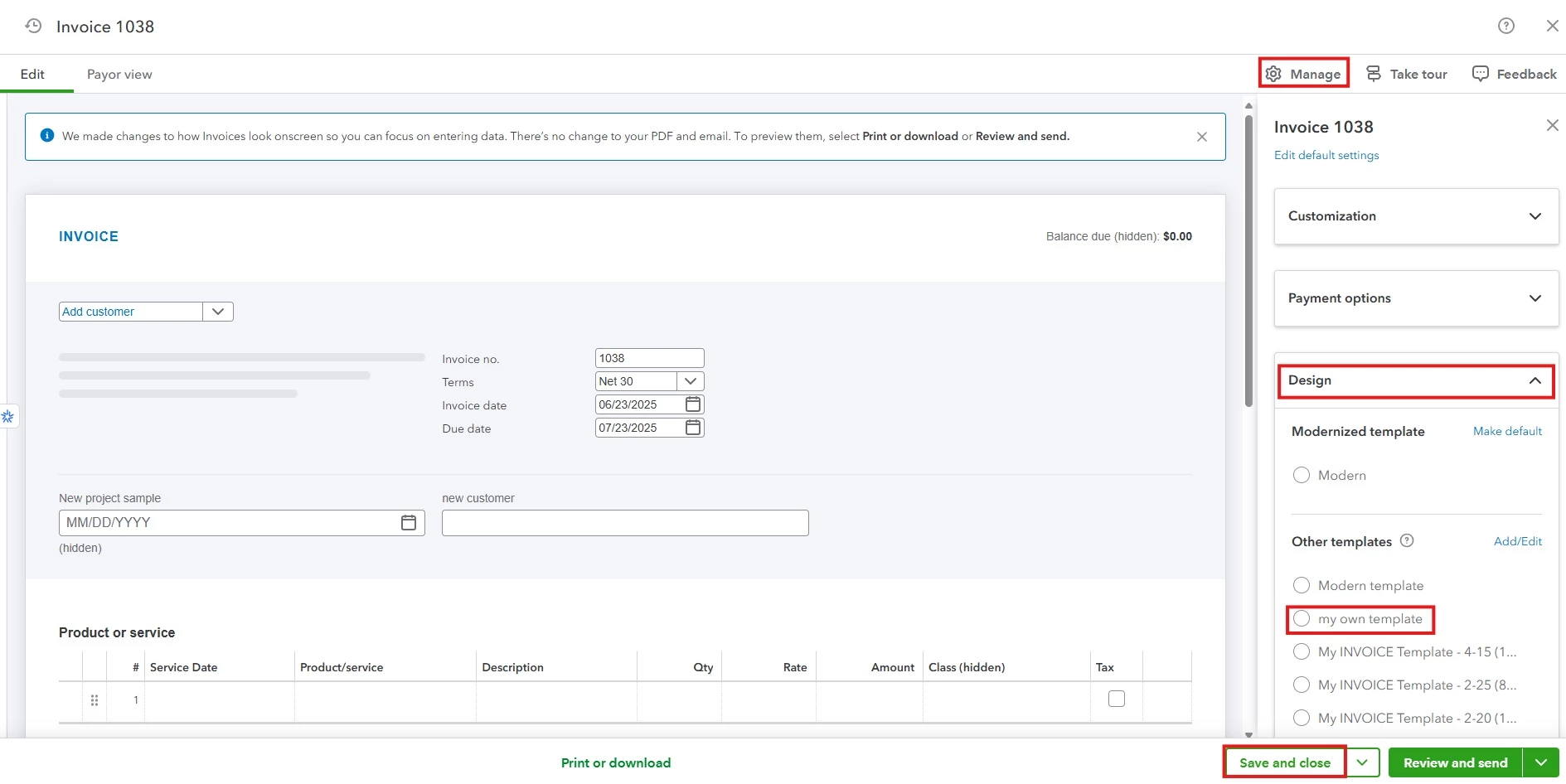
Task: Switch to the Edit tab
Action: [32, 74]
